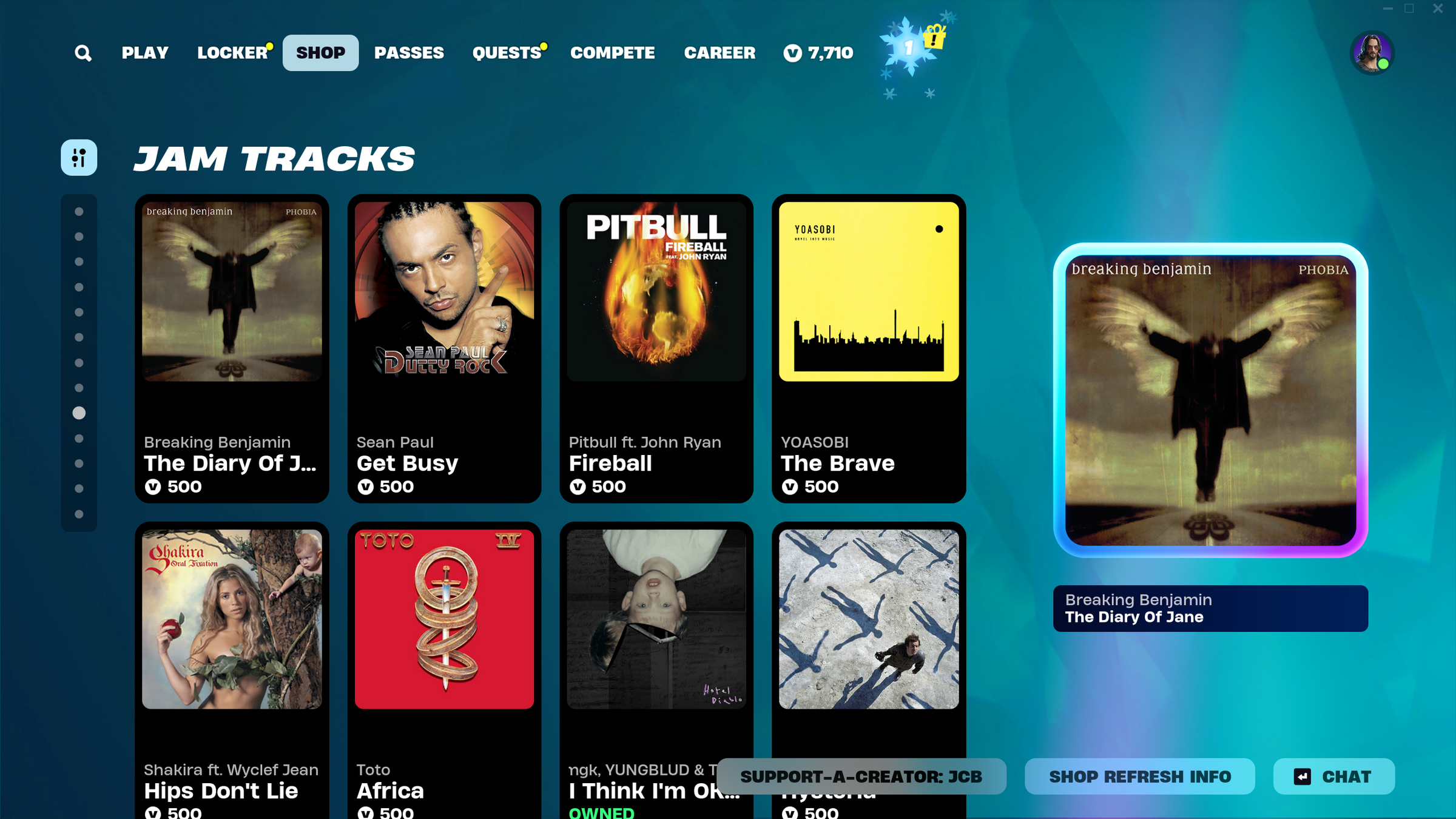
Task: Open the PASSES tab
Action: (x=409, y=53)
